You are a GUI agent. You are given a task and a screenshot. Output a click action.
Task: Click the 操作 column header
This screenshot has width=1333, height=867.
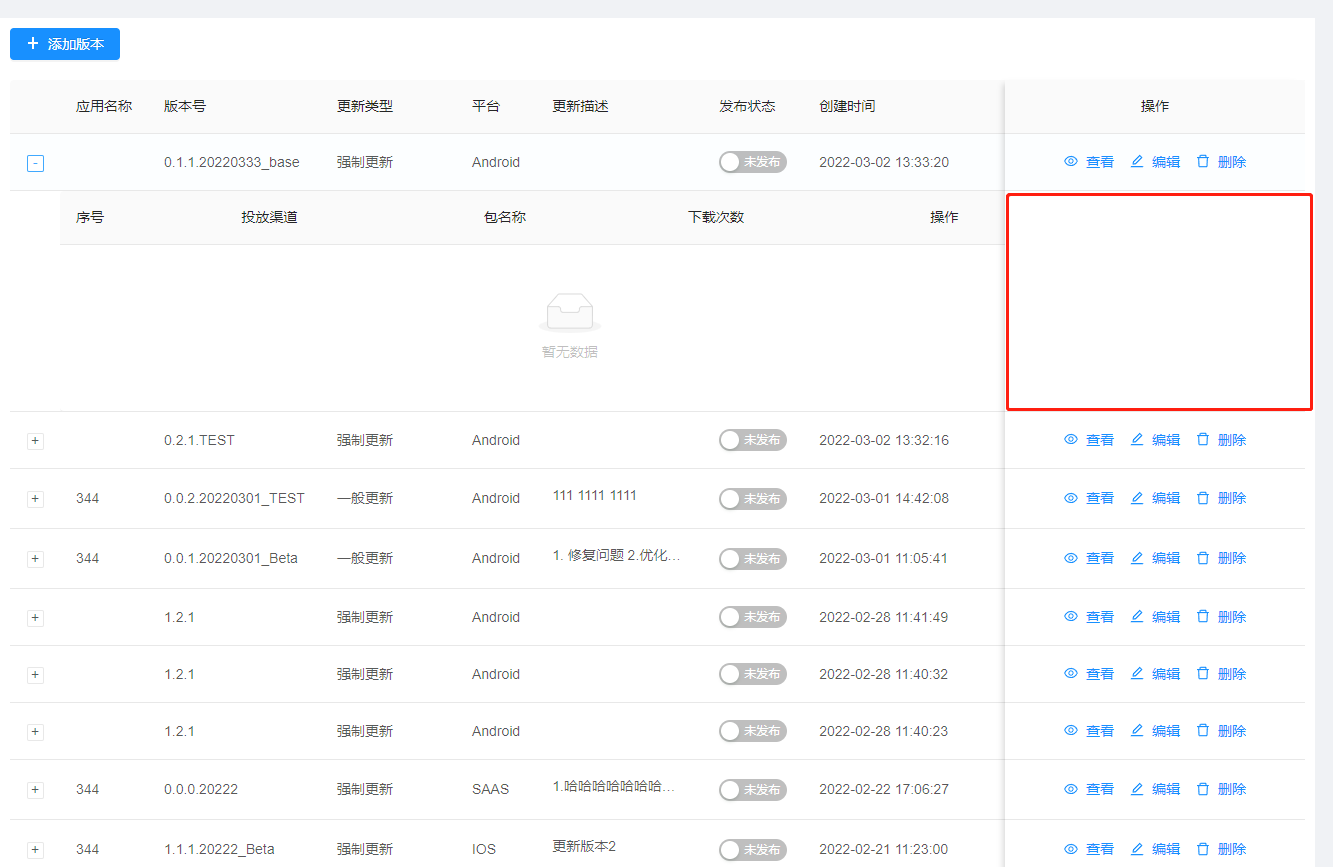(x=1155, y=106)
